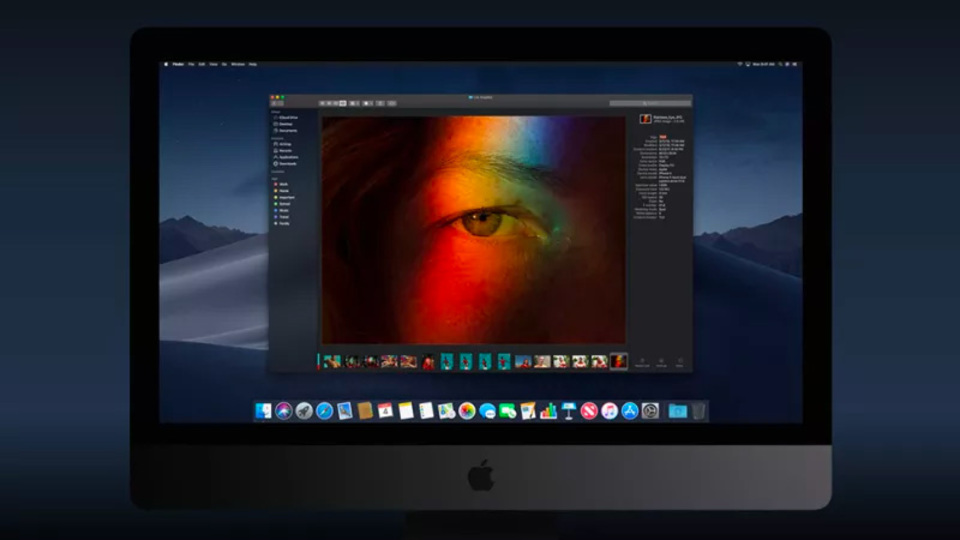
Task: Switch Finder to column view
Action: pyautogui.click(x=336, y=103)
